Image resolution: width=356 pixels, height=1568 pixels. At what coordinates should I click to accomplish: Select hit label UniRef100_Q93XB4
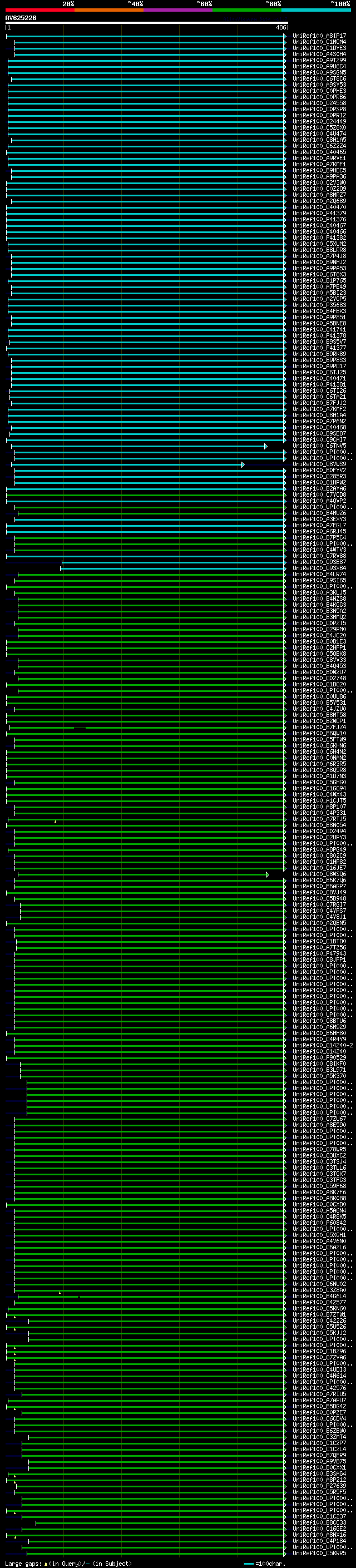click(x=319, y=568)
